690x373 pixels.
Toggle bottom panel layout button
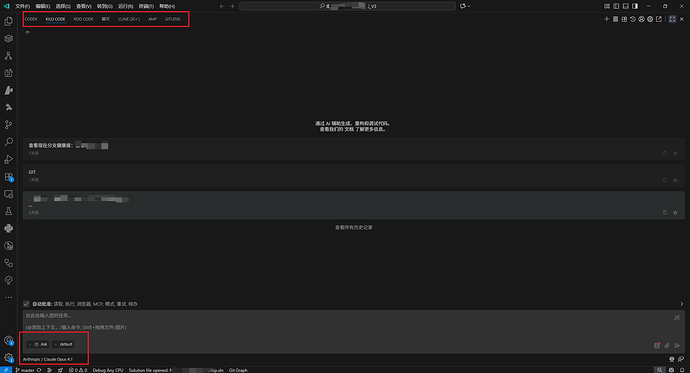point(625,6)
